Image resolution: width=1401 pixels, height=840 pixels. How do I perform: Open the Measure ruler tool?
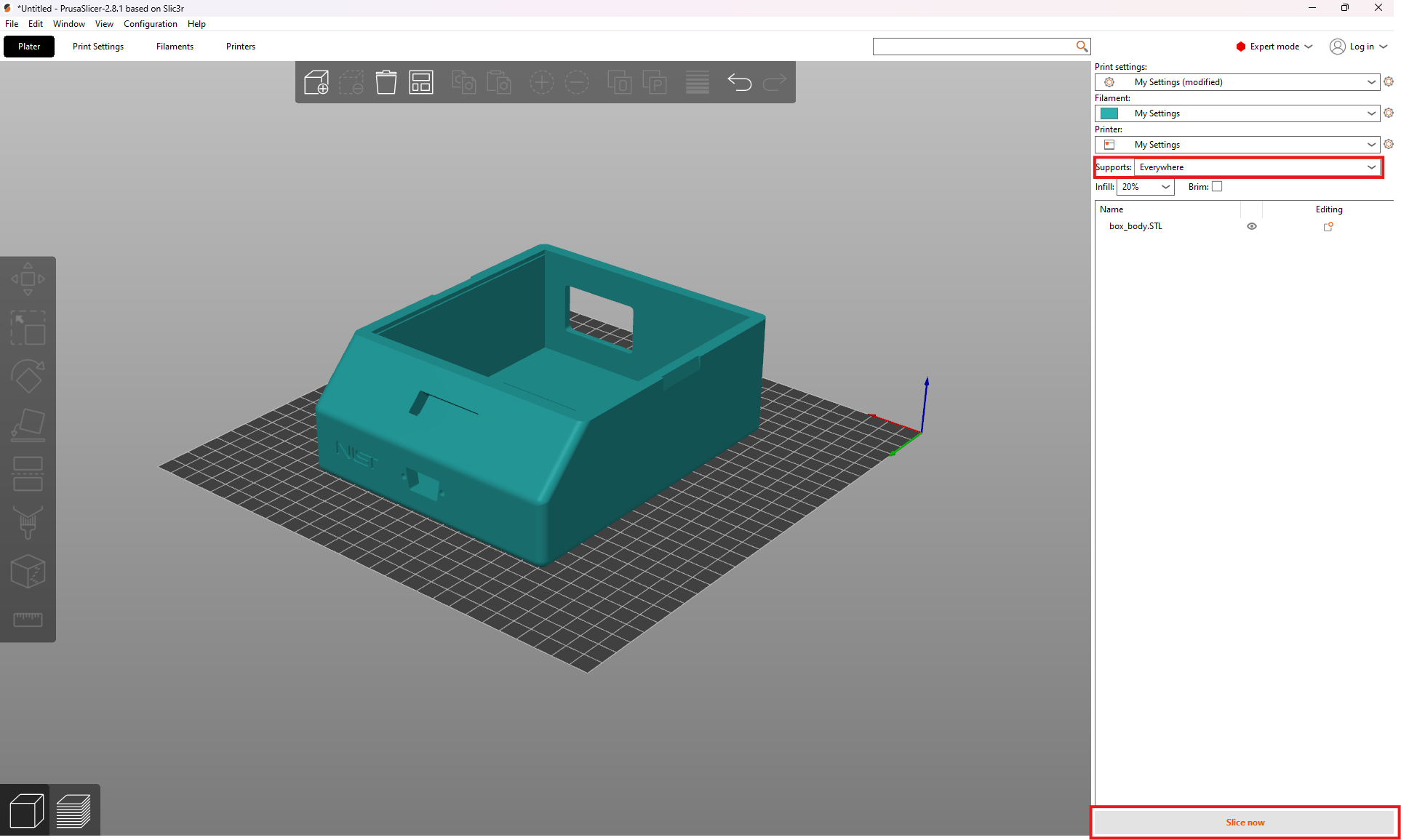click(x=28, y=620)
